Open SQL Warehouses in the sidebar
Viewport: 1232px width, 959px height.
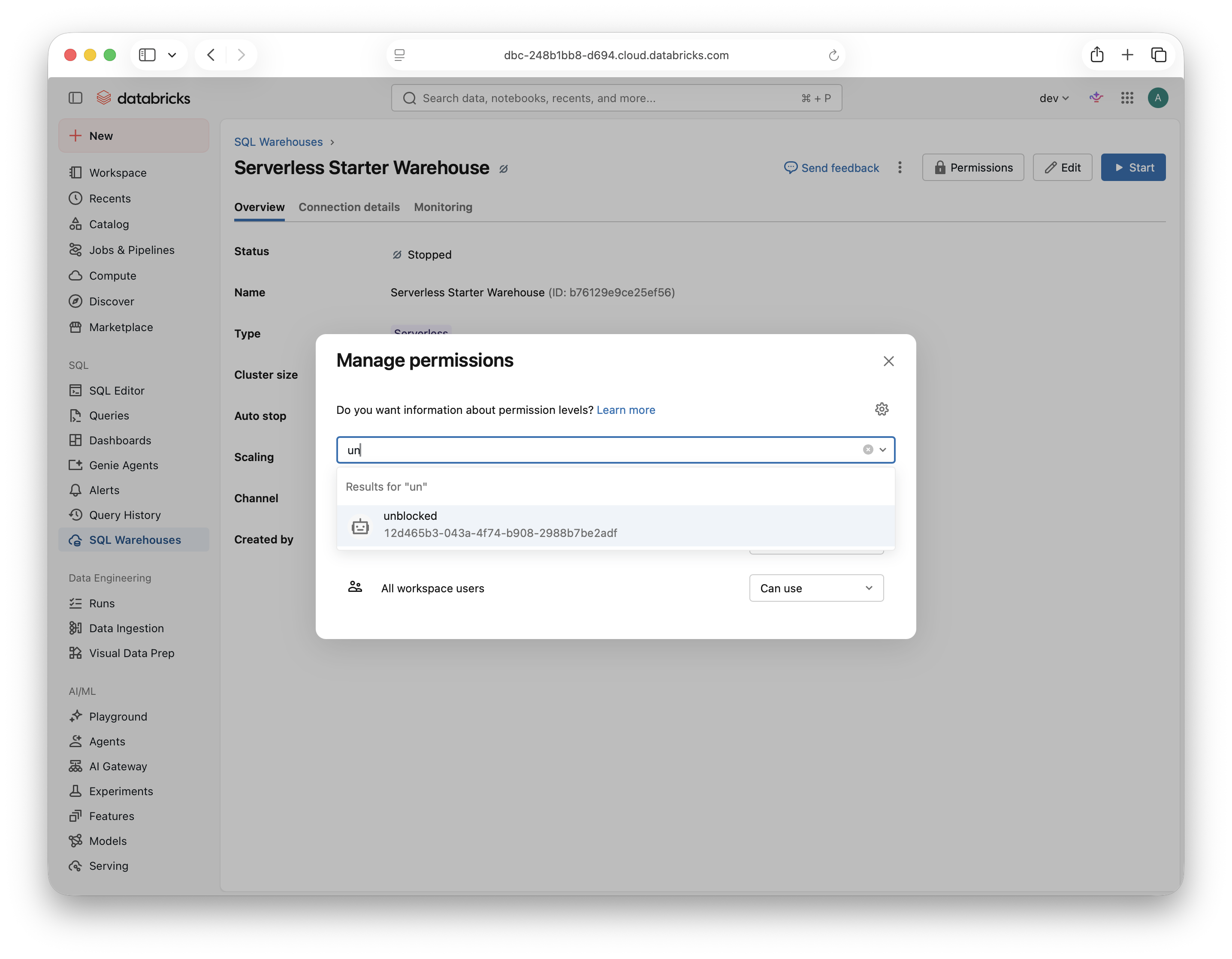tap(133, 540)
